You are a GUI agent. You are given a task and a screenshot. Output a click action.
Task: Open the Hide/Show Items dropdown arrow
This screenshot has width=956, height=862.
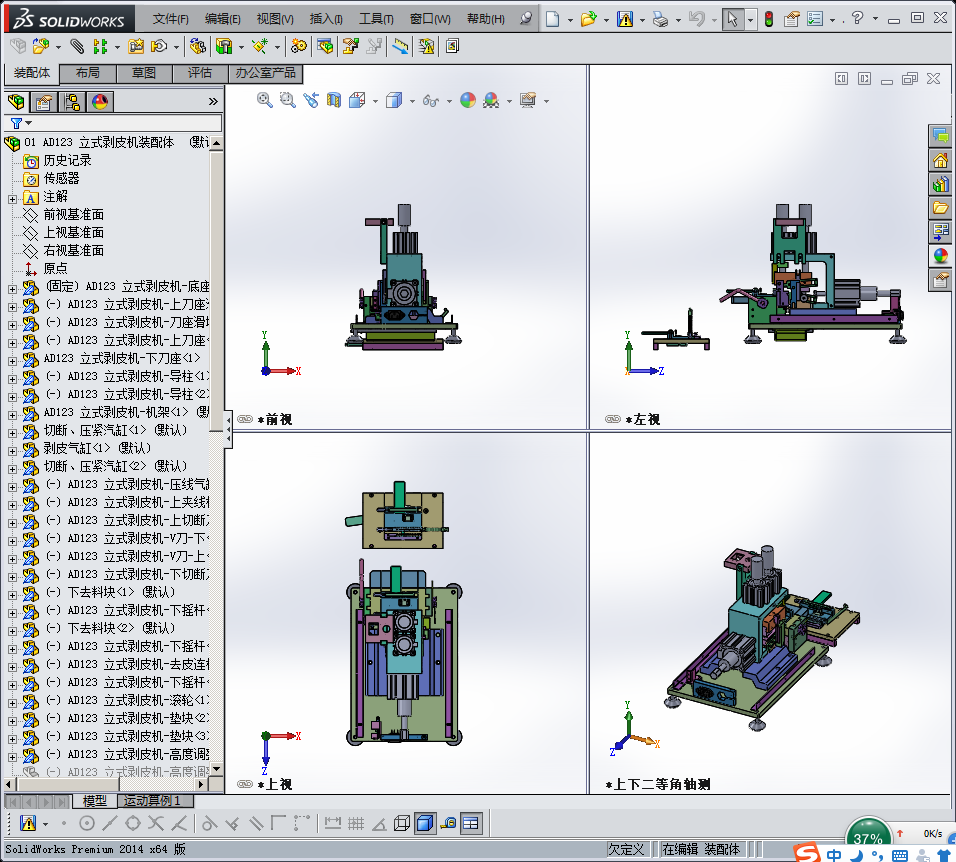pos(449,101)
